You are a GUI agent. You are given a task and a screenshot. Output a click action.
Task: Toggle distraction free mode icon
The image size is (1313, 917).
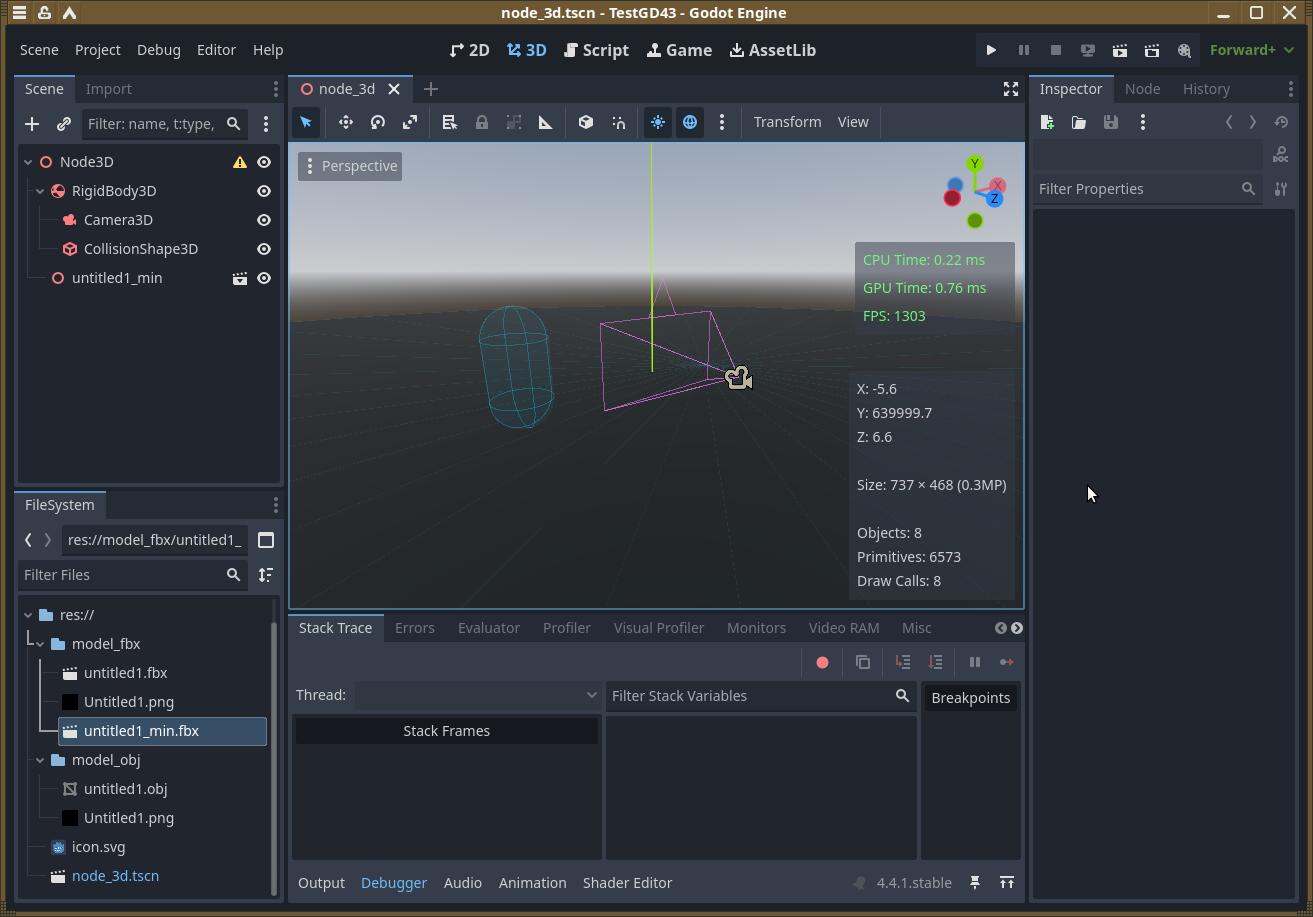pyautogui.click(x=1011, y=89)
